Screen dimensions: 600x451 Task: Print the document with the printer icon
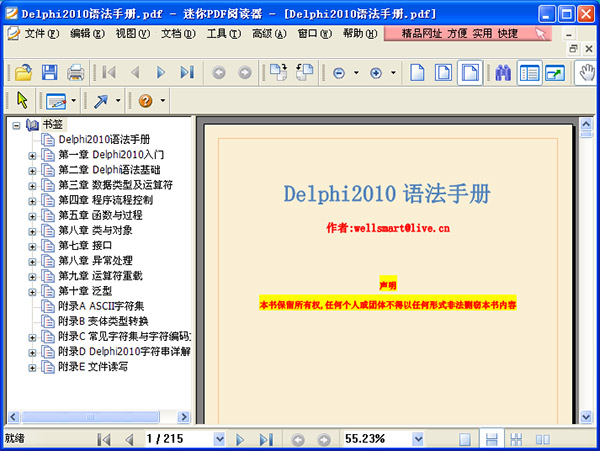75,72
